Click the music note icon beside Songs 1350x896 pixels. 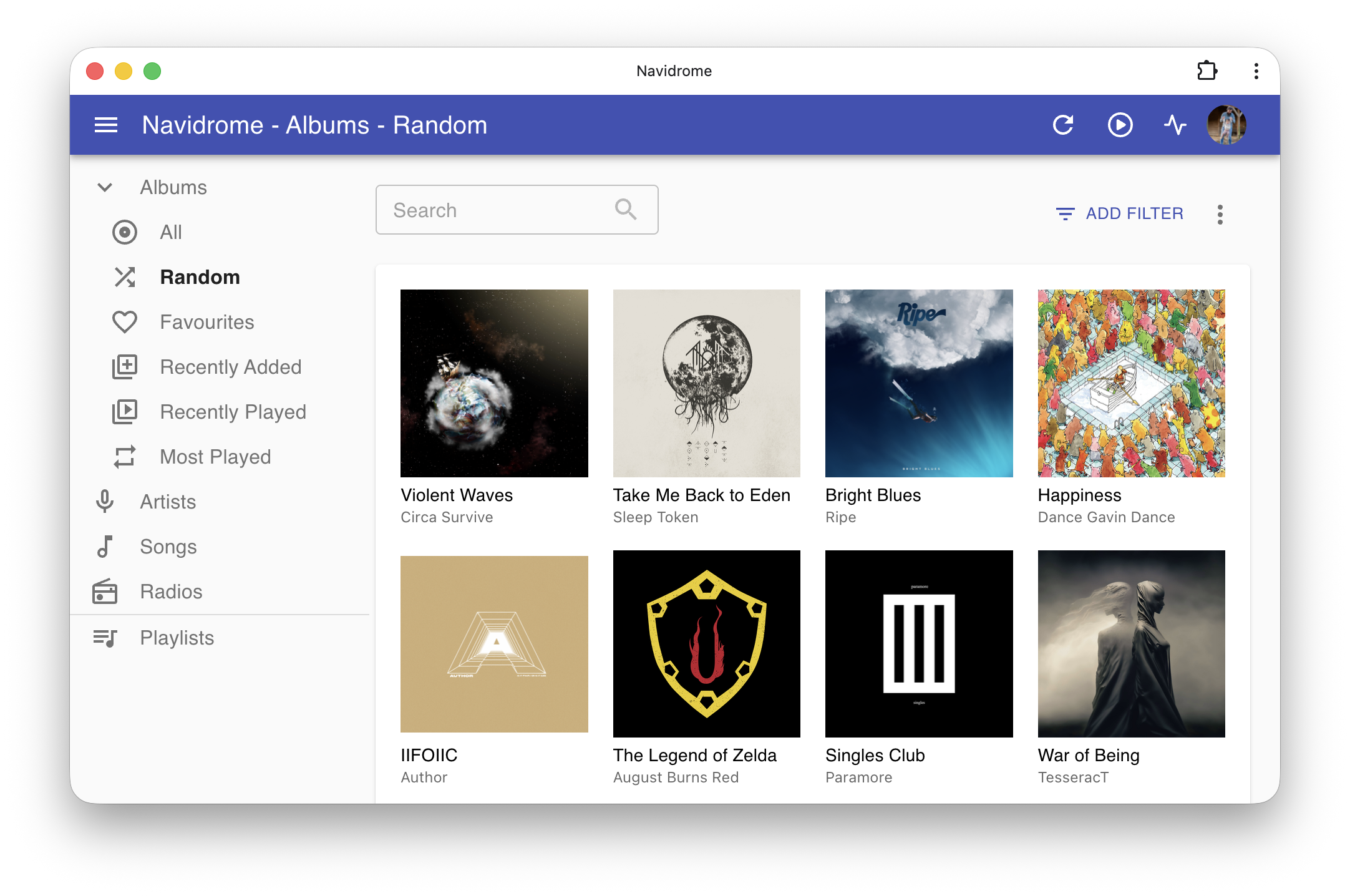tap(105, 547)
